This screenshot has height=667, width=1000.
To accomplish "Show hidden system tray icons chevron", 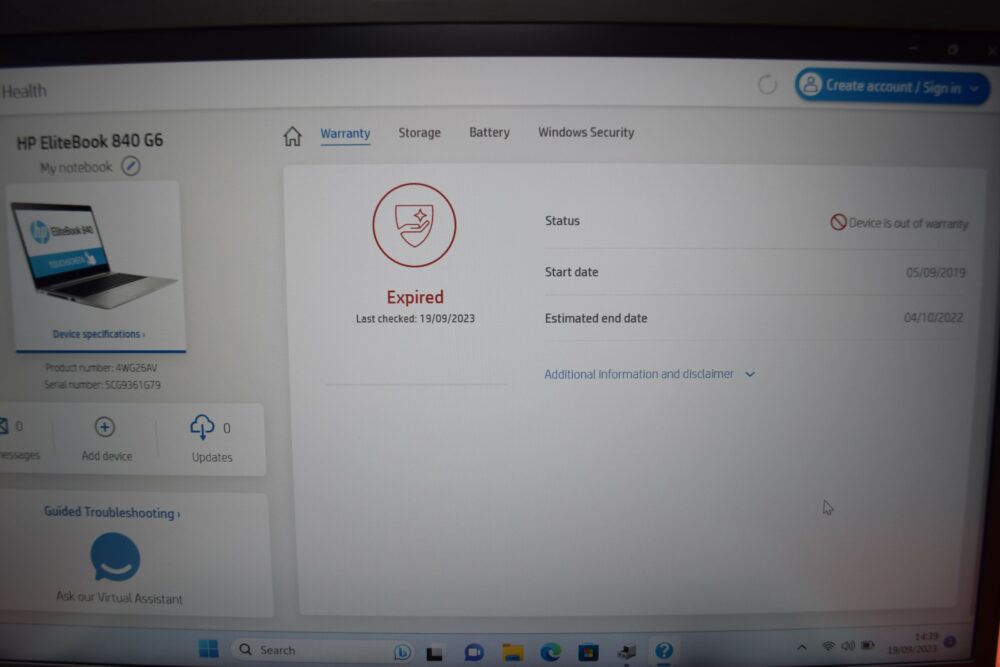I will (x=802, y=647).
